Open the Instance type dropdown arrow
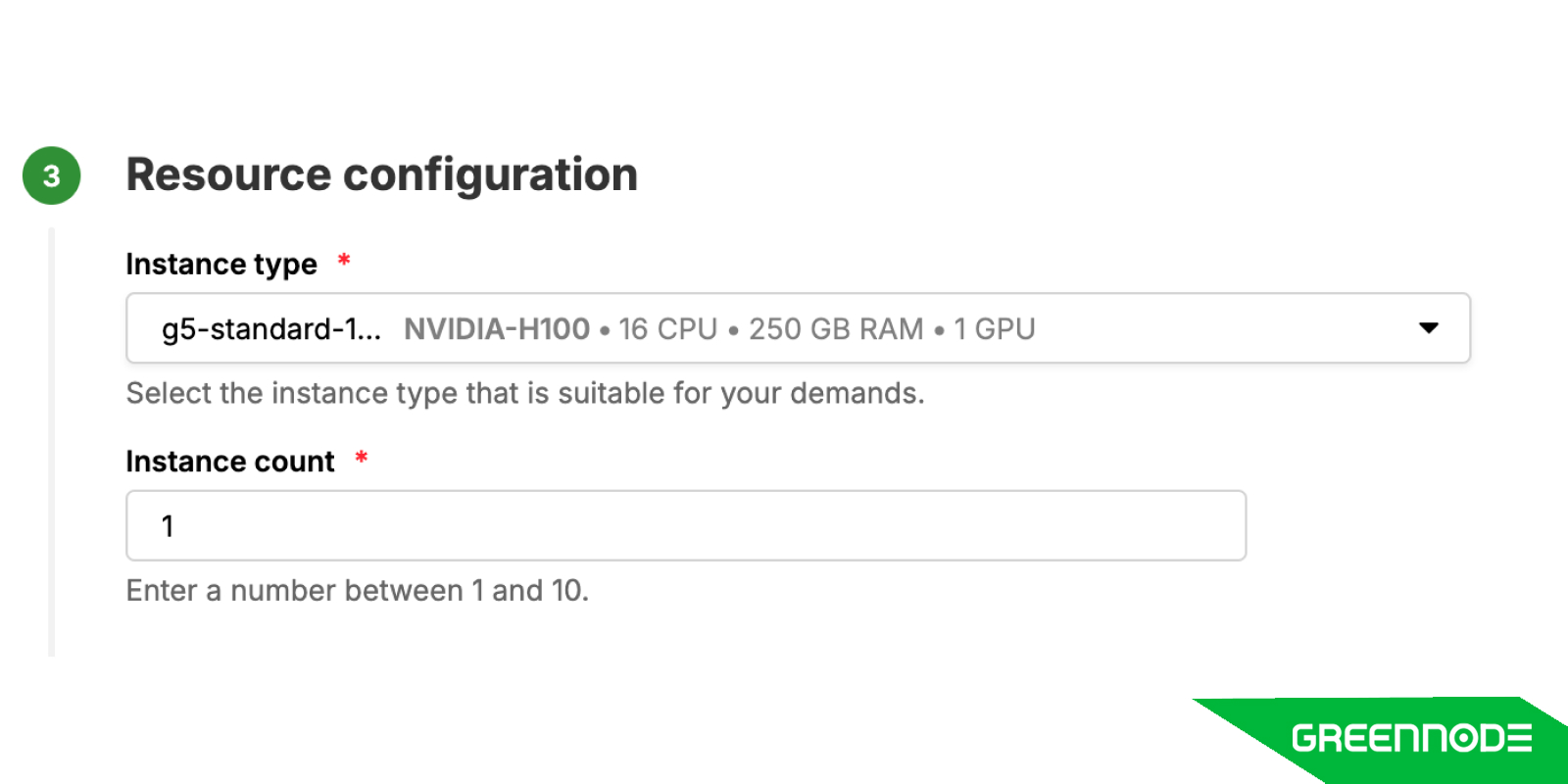1568x784 pixels. 1429,328
